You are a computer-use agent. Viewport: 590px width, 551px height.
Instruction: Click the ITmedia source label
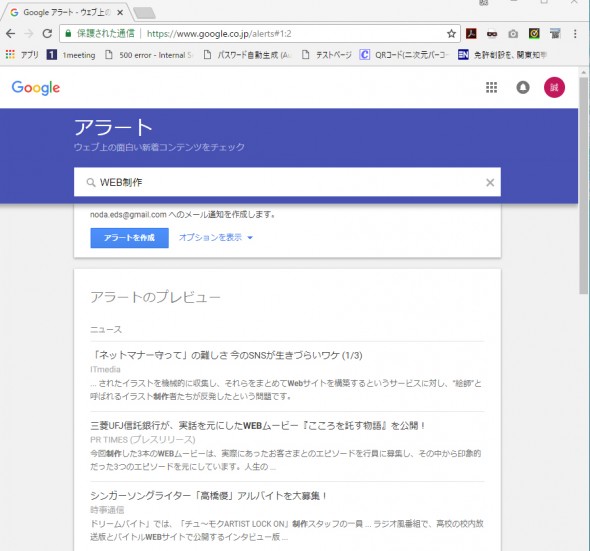click(105, 369)
